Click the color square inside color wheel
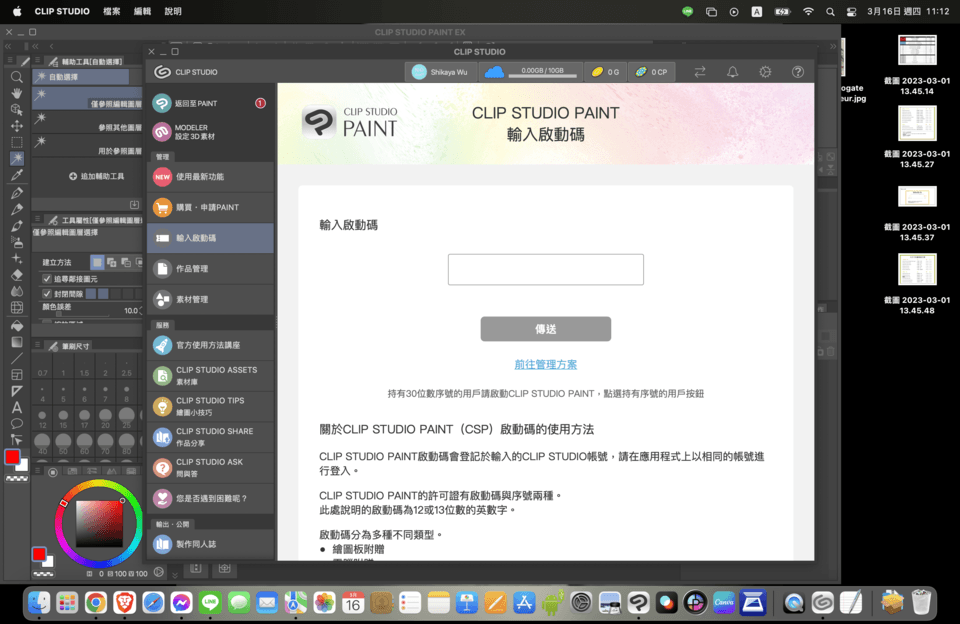The width and height of the screenshot is (960, 624). point(99,524)
